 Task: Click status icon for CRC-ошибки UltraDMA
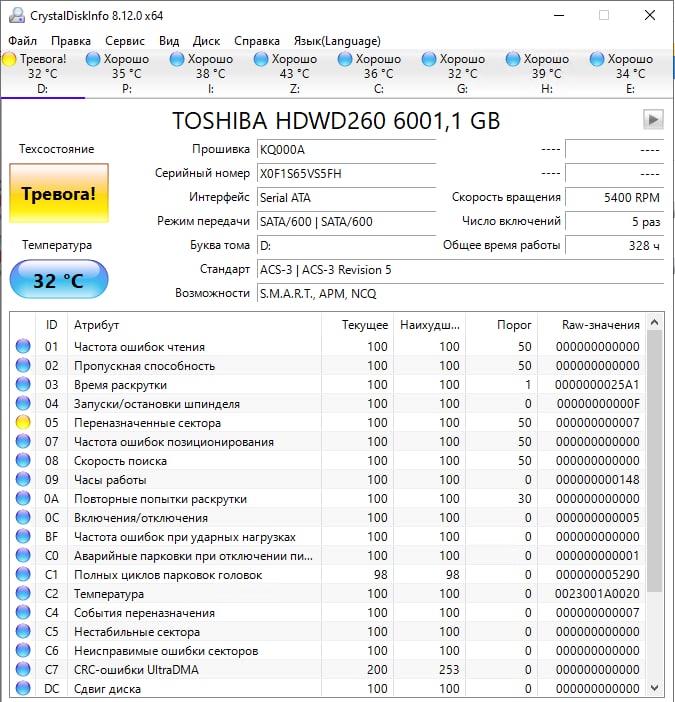point(23,669)
